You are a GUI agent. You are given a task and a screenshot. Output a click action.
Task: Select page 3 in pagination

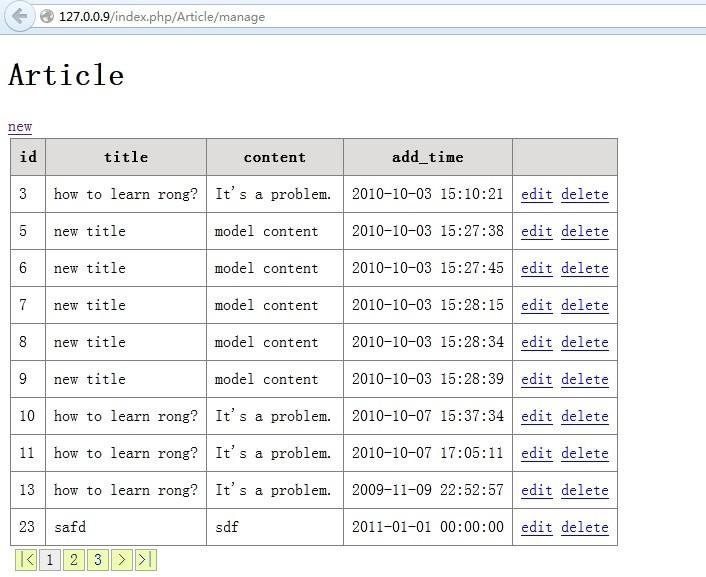(98, 560)
